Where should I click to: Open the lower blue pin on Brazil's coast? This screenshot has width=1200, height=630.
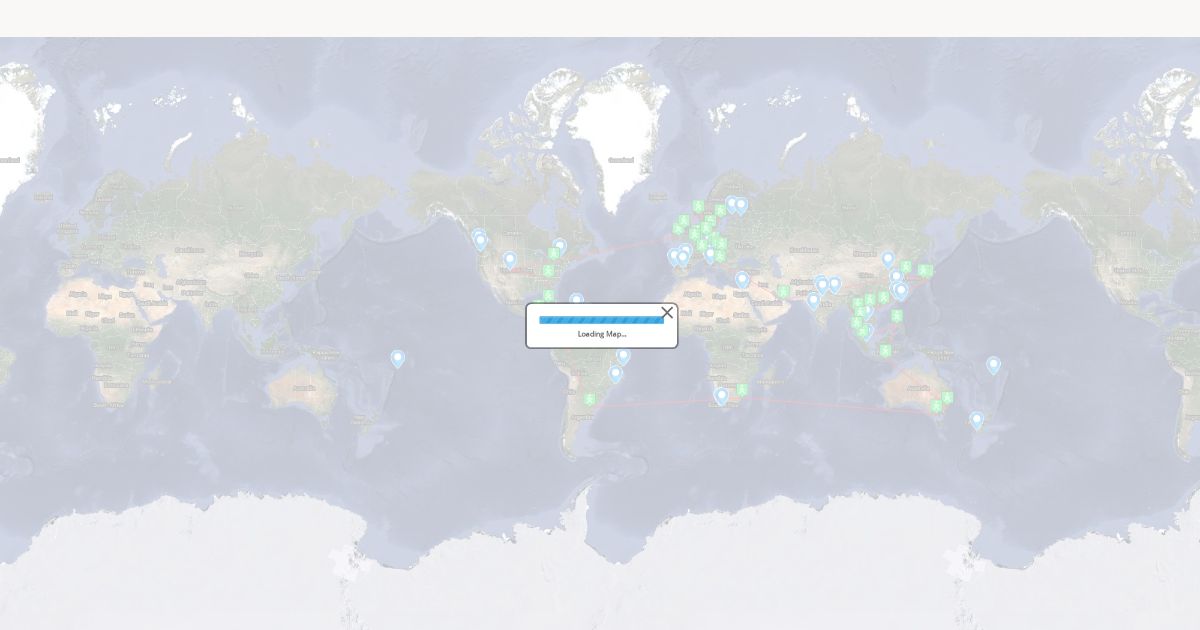pyautogui.click(x=615, y=374)
